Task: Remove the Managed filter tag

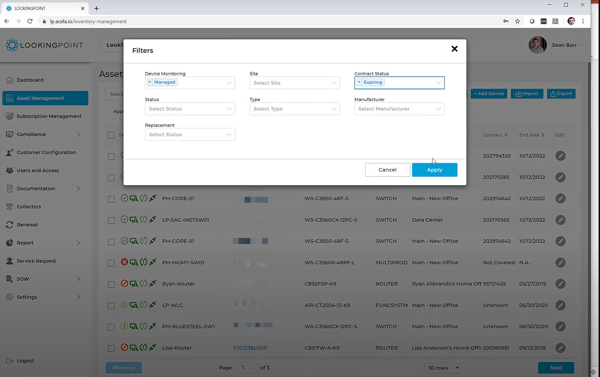Action: (150, 82)
